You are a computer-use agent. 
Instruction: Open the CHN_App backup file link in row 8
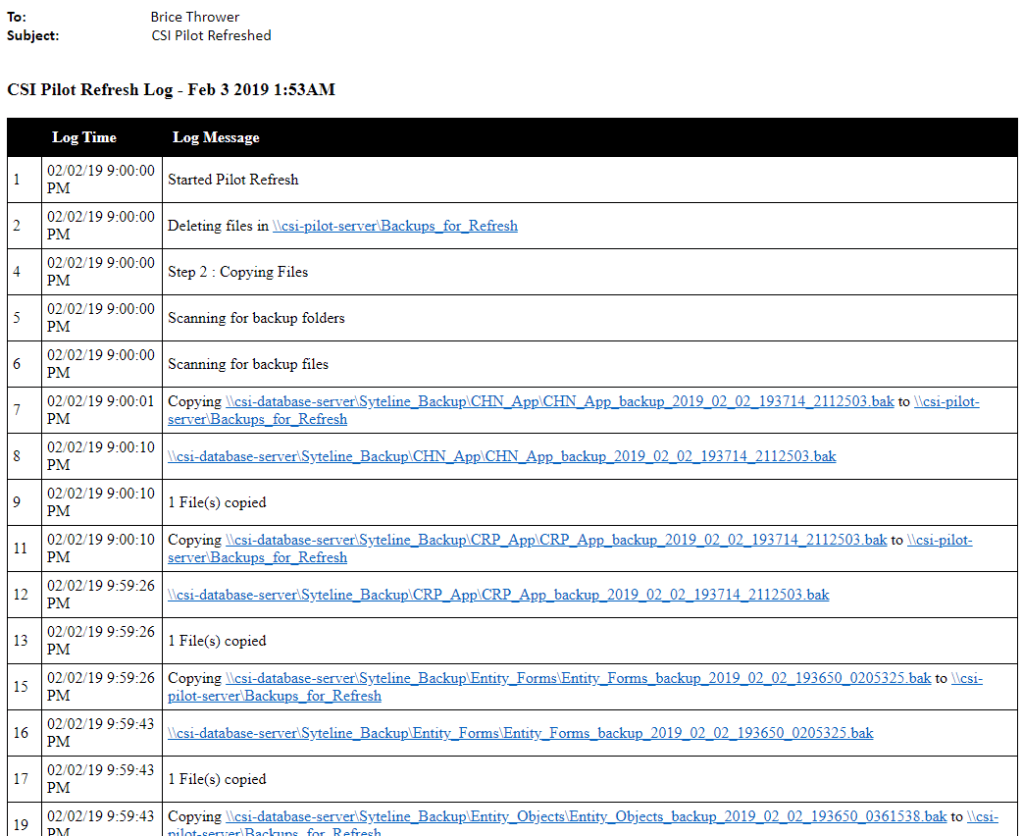tap(501, 457)
